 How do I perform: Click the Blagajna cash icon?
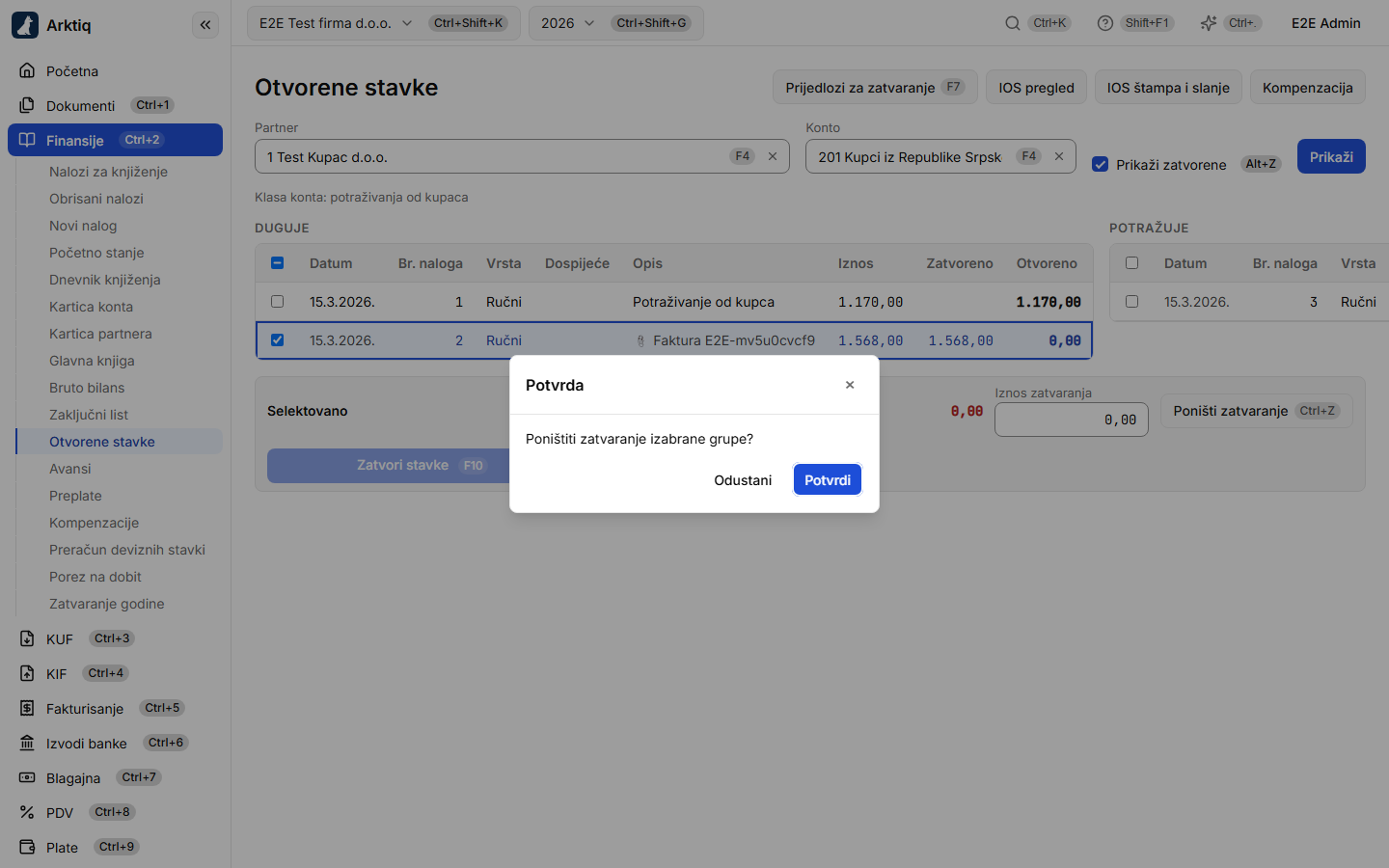click(27, 777)
